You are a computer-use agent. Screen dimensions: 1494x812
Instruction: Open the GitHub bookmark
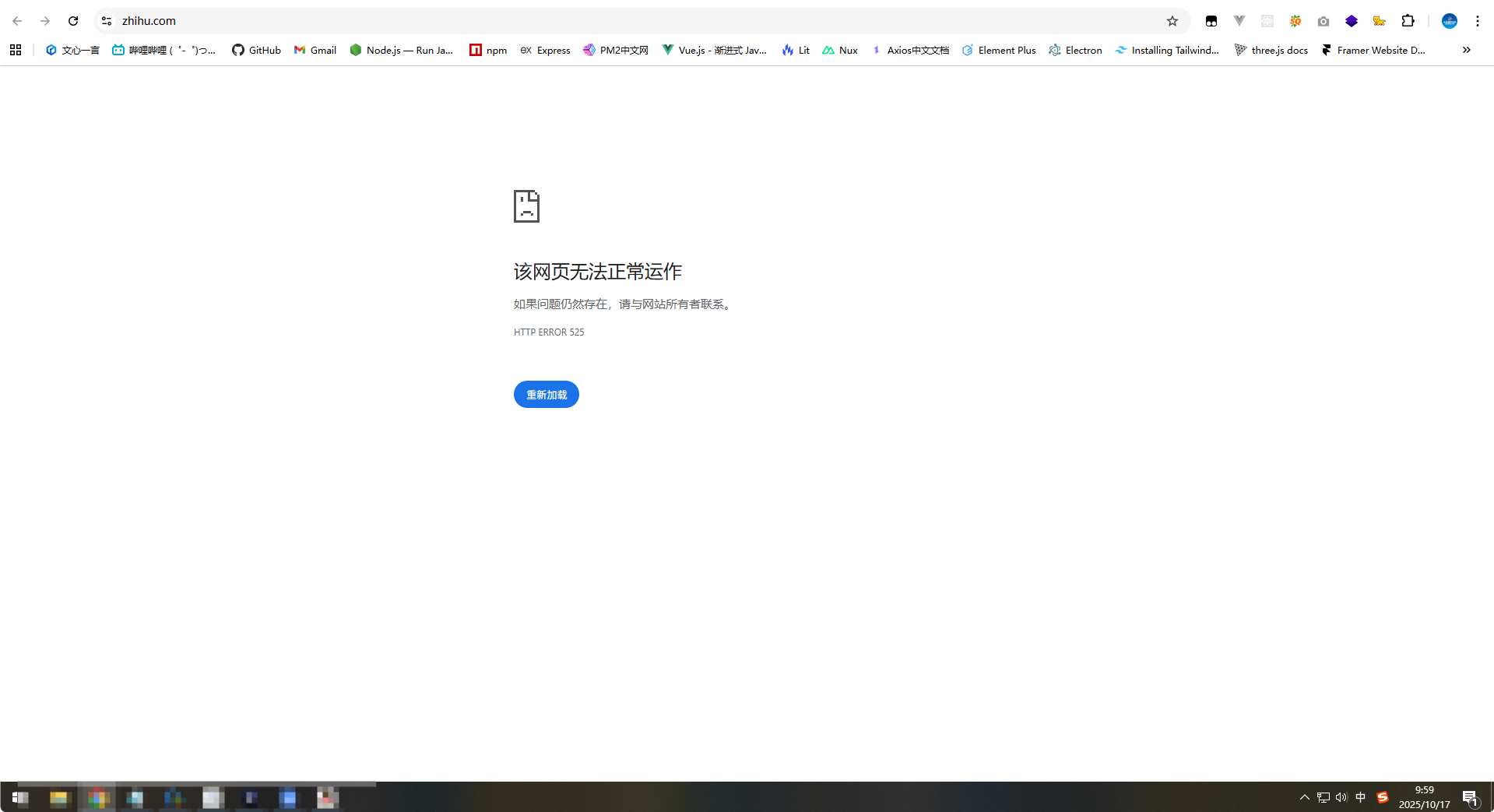(256, 50)
